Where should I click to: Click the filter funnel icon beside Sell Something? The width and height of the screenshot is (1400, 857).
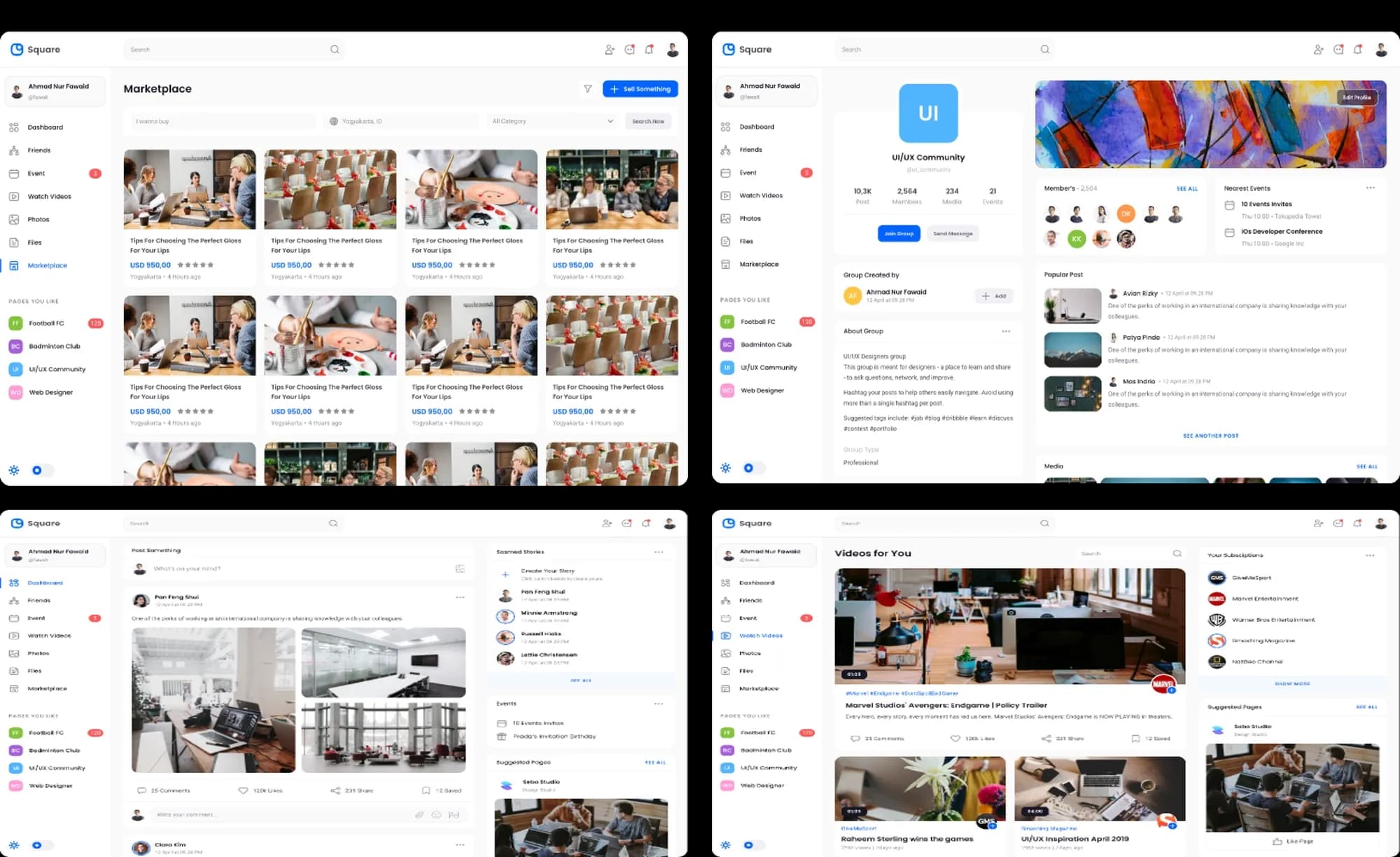(x=587, y=89)
